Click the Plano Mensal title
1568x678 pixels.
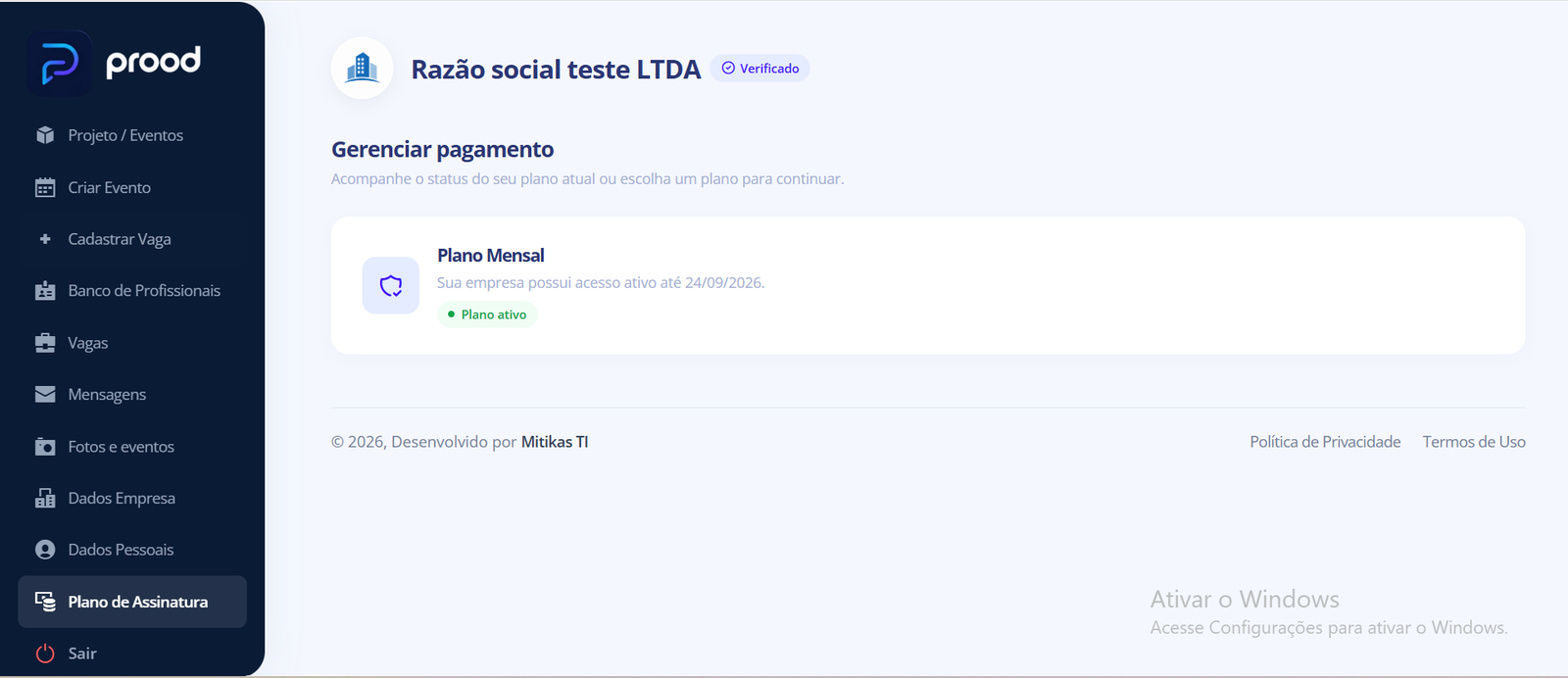coord(490,256)
